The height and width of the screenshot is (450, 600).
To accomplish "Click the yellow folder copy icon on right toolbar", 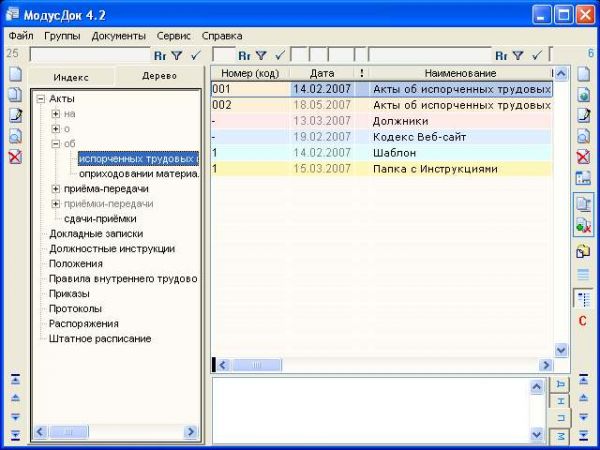I will pos(583,251).
